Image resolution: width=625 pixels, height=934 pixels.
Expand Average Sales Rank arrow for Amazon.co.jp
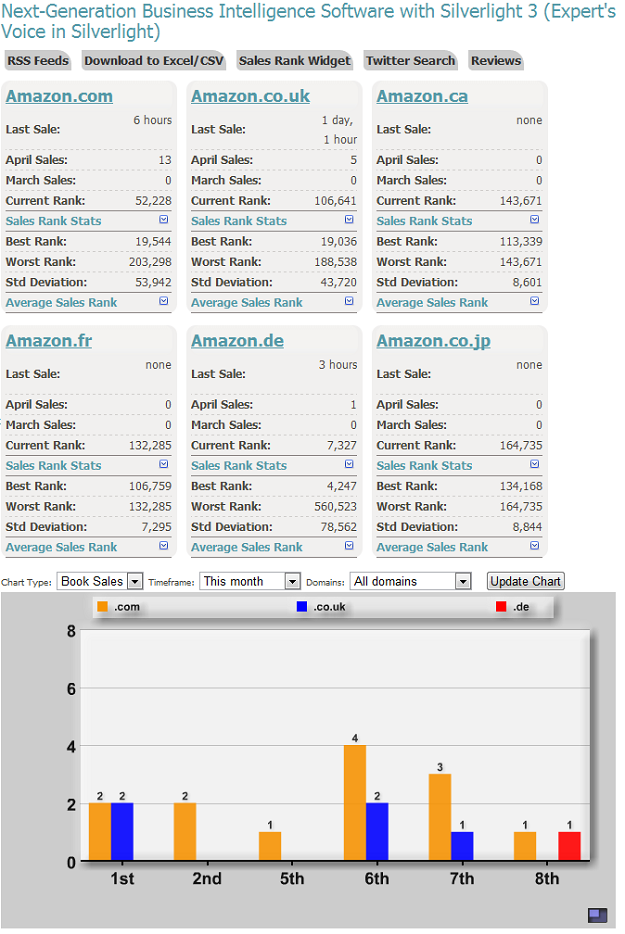534,546
